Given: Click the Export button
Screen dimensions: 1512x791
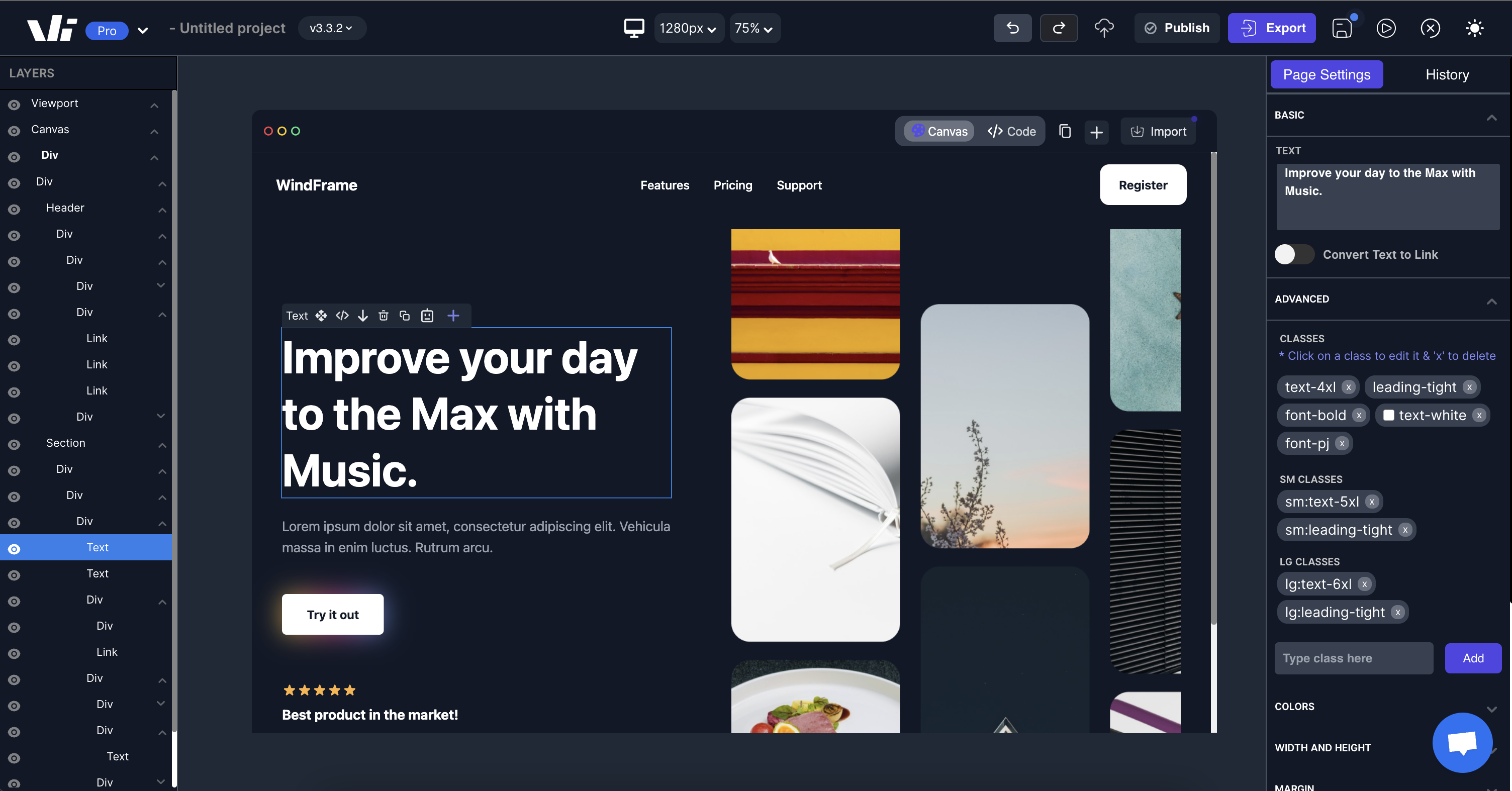Looking at the screenshot, I should coord(1271,28).
